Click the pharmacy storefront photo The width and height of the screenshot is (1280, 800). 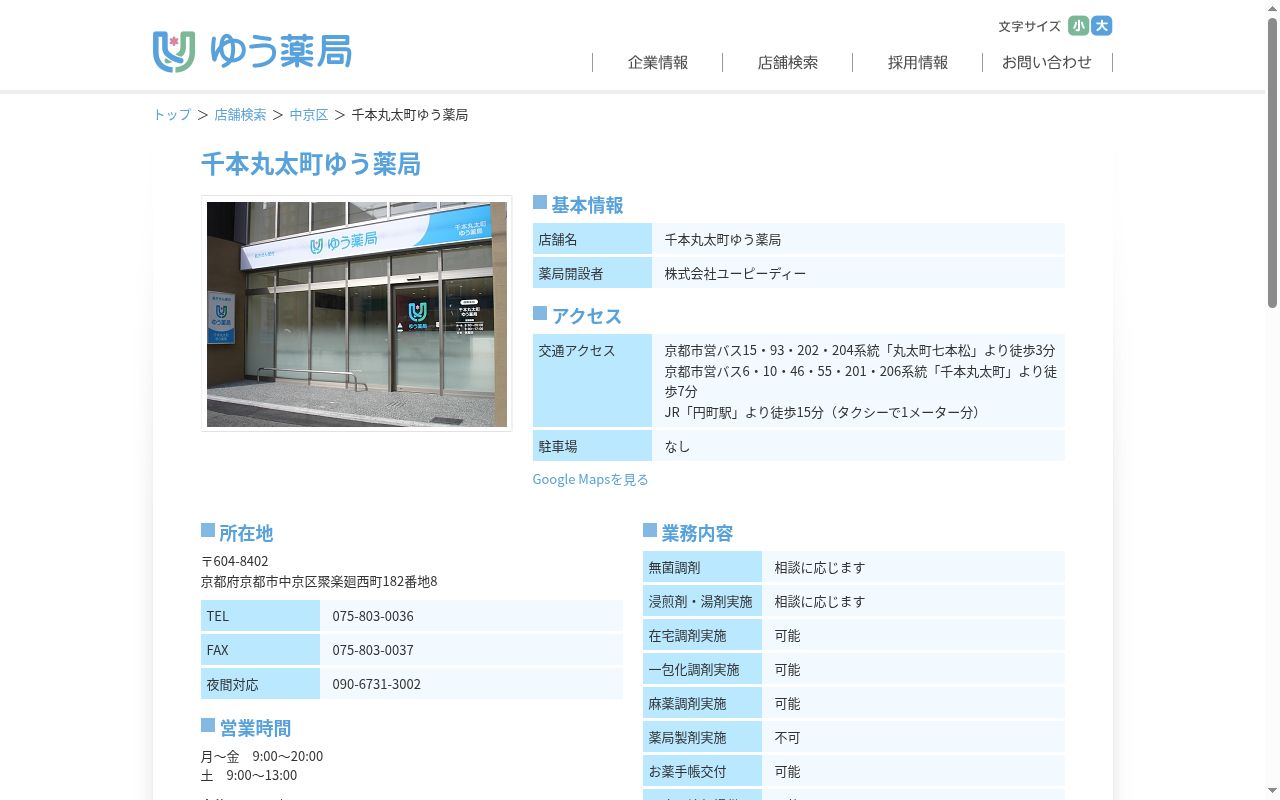point(357,314)
